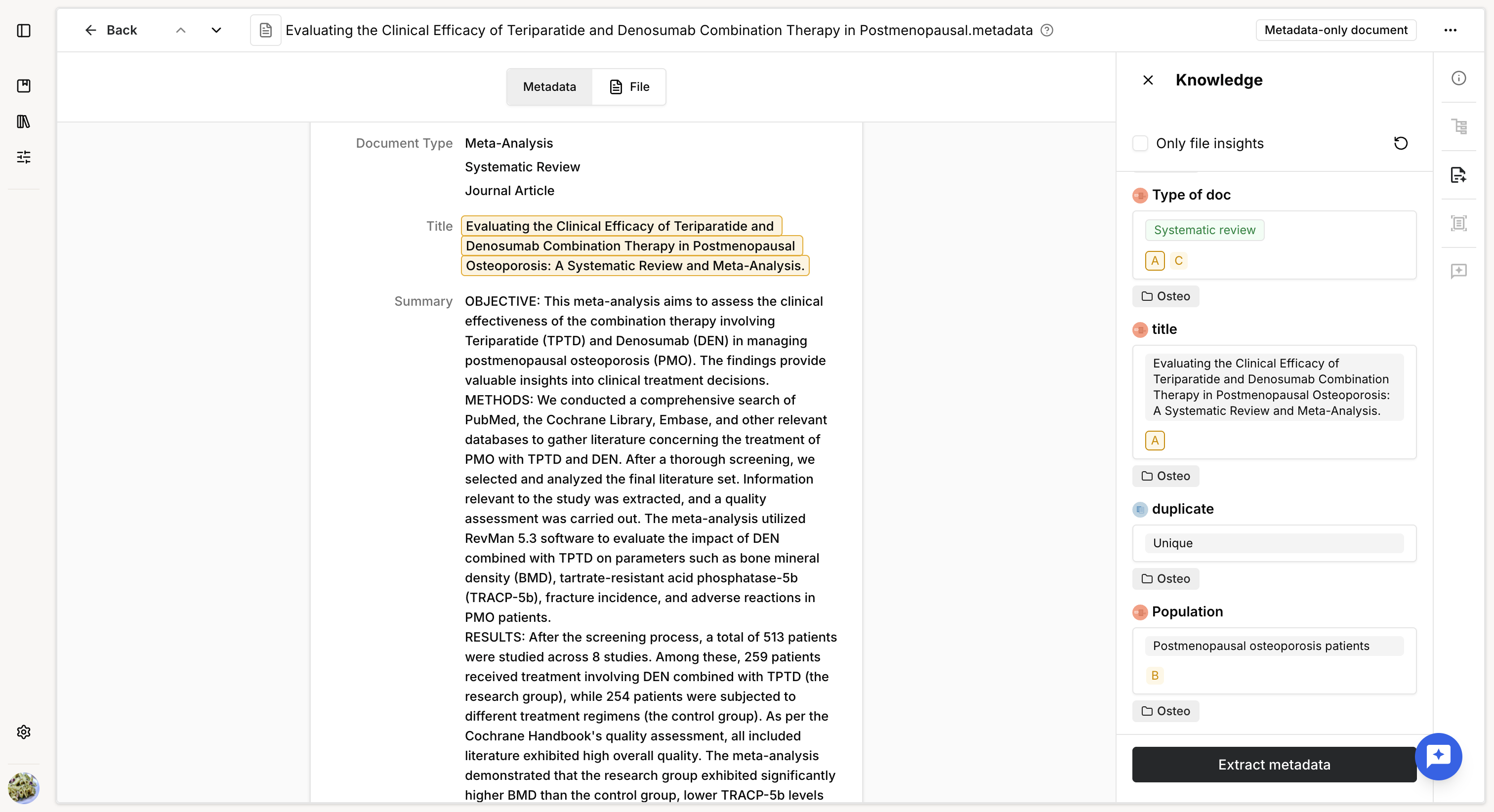Image resolution: width=1494 pixels, height=812 pixels.
Task: Open the Osteo folder under duplicate
Action: click(1166, 579)
